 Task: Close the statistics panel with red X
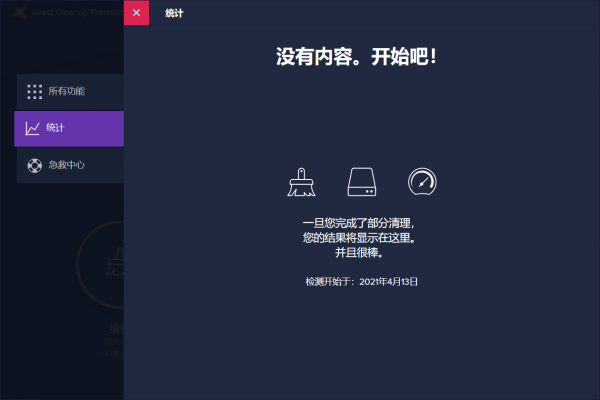point(136,13)
